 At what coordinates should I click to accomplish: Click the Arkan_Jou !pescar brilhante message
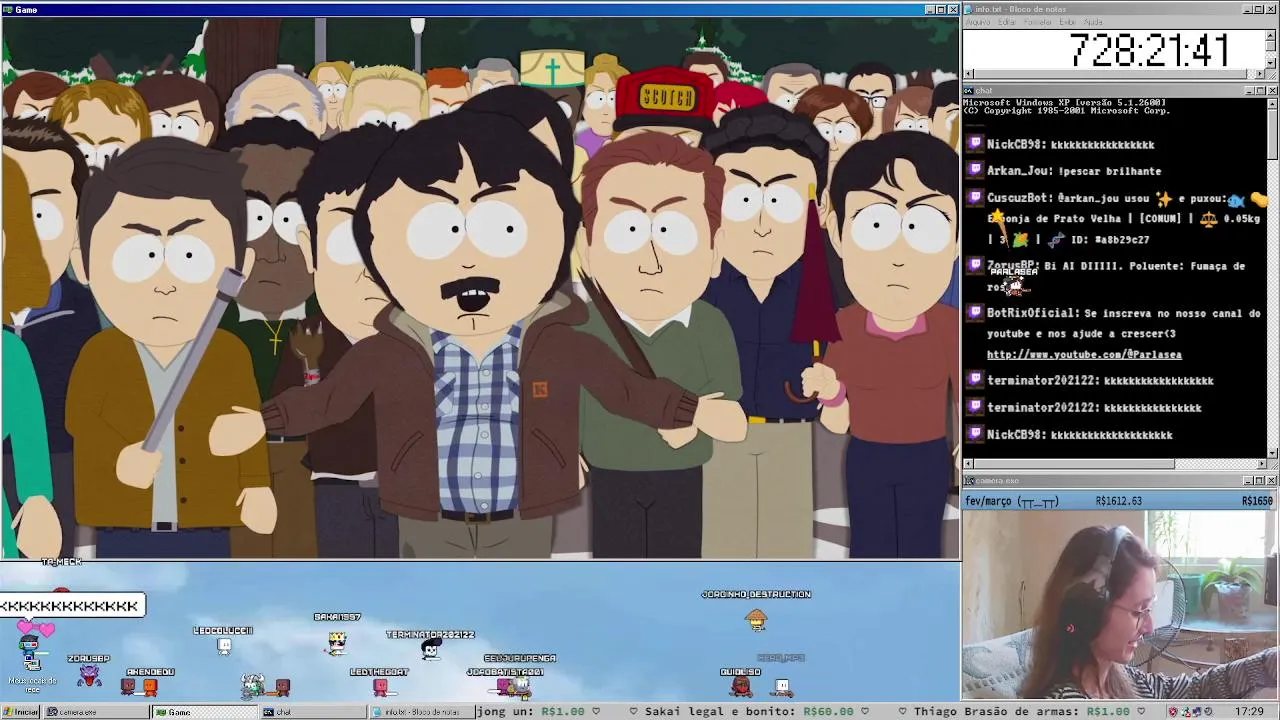1074,171
